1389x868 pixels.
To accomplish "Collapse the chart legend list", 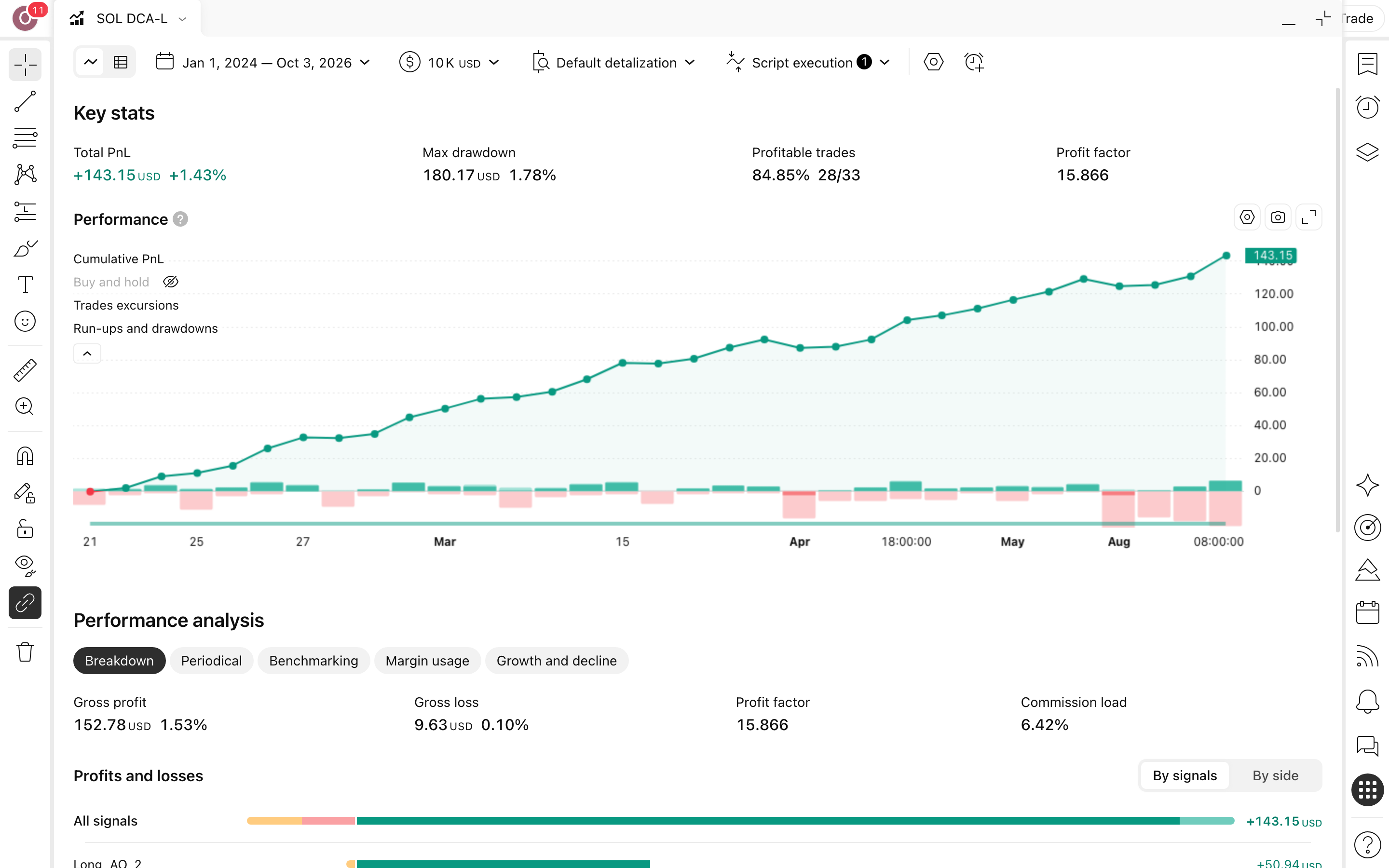I will click(87, 353).
